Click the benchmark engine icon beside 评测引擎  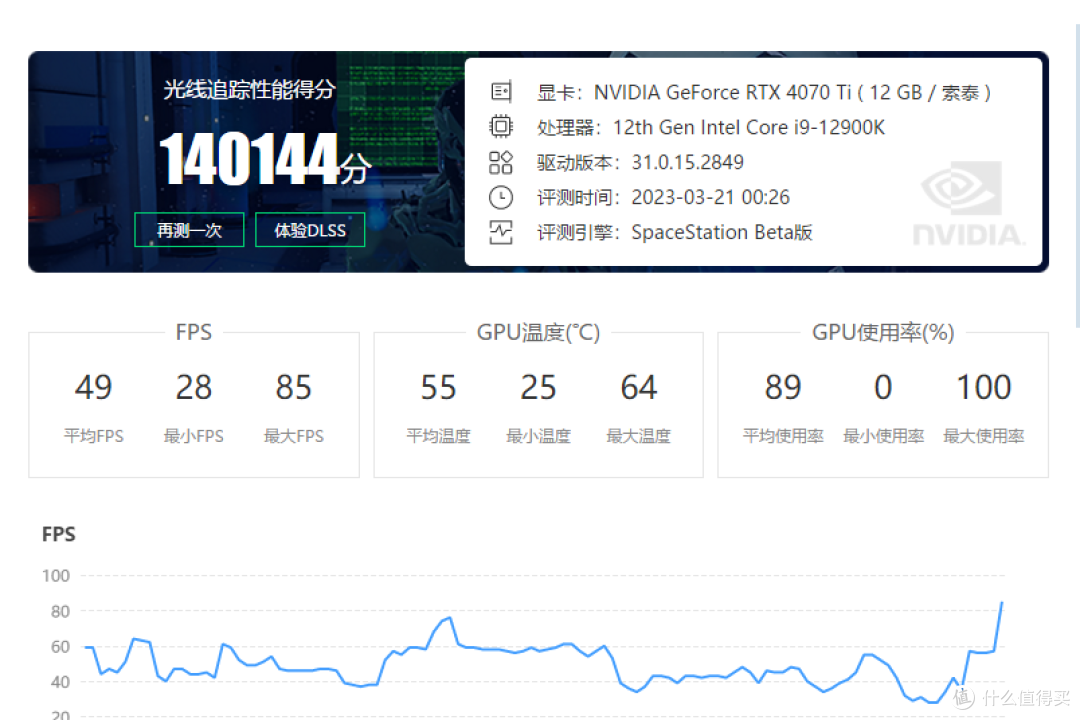tap(501, 233)
